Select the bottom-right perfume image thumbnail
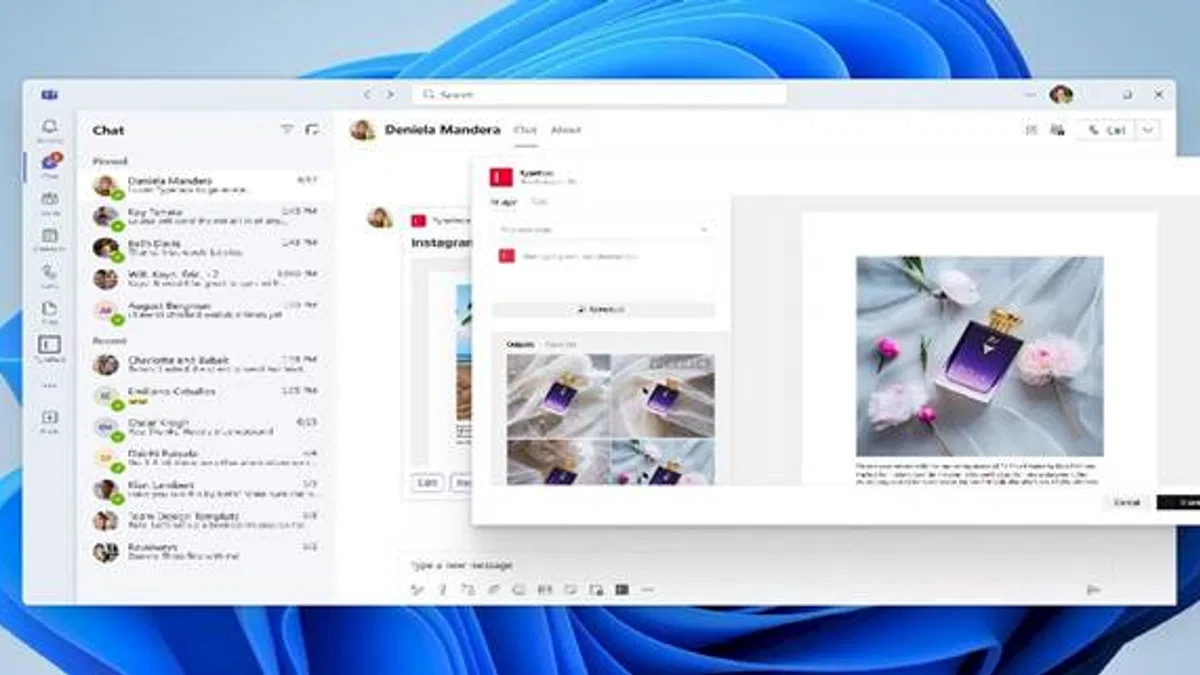This screenshot has width=1200, height=675. pos(663,462)
